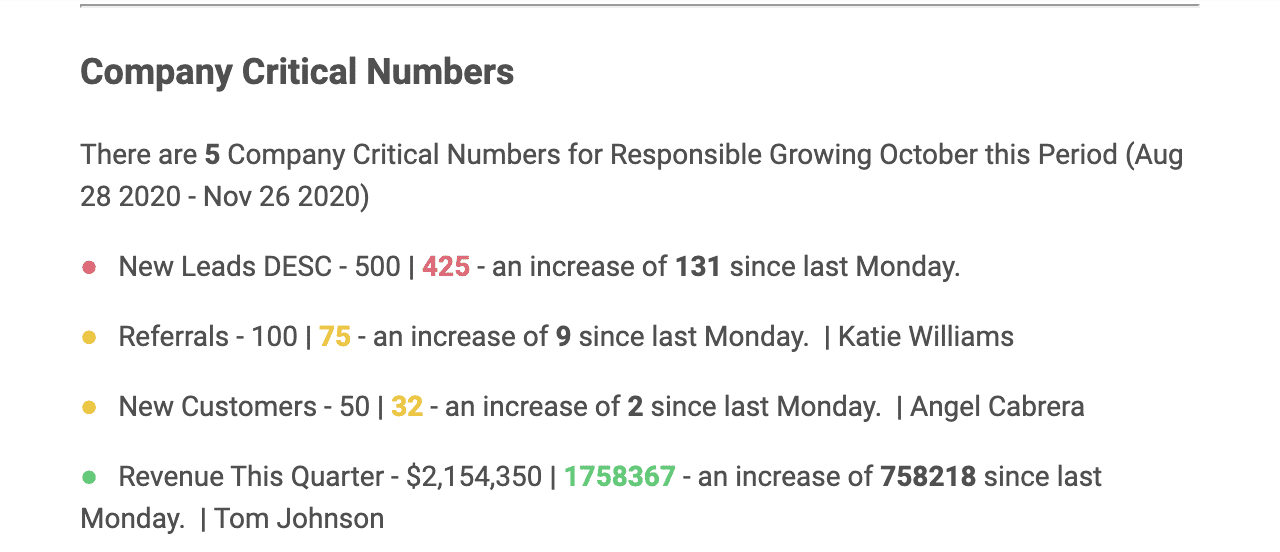Click the red status dot beside New Leads
The image size is (1280, 552).
click(x=89, y=267)
